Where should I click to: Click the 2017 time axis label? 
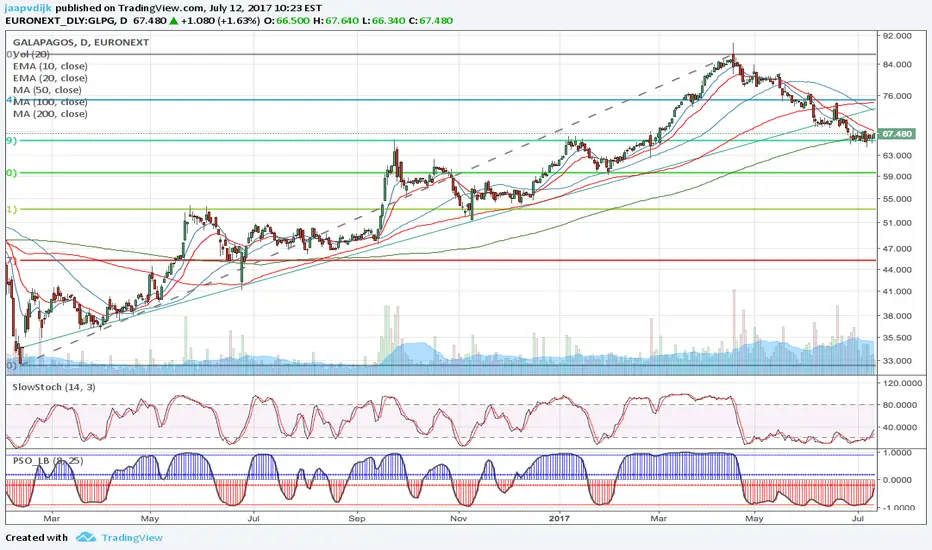point(559,518)
